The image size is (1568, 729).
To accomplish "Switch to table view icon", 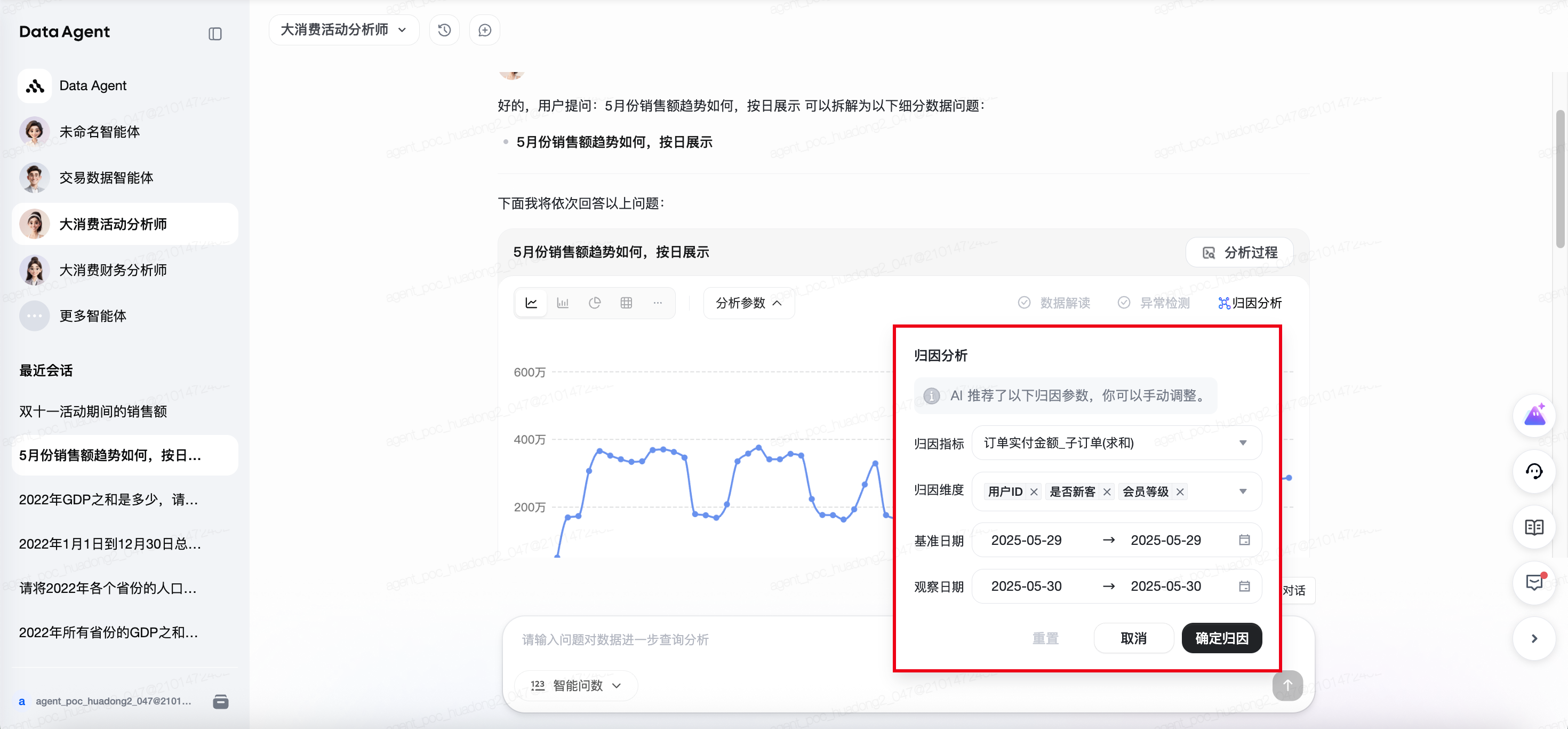I will (626, 303).
